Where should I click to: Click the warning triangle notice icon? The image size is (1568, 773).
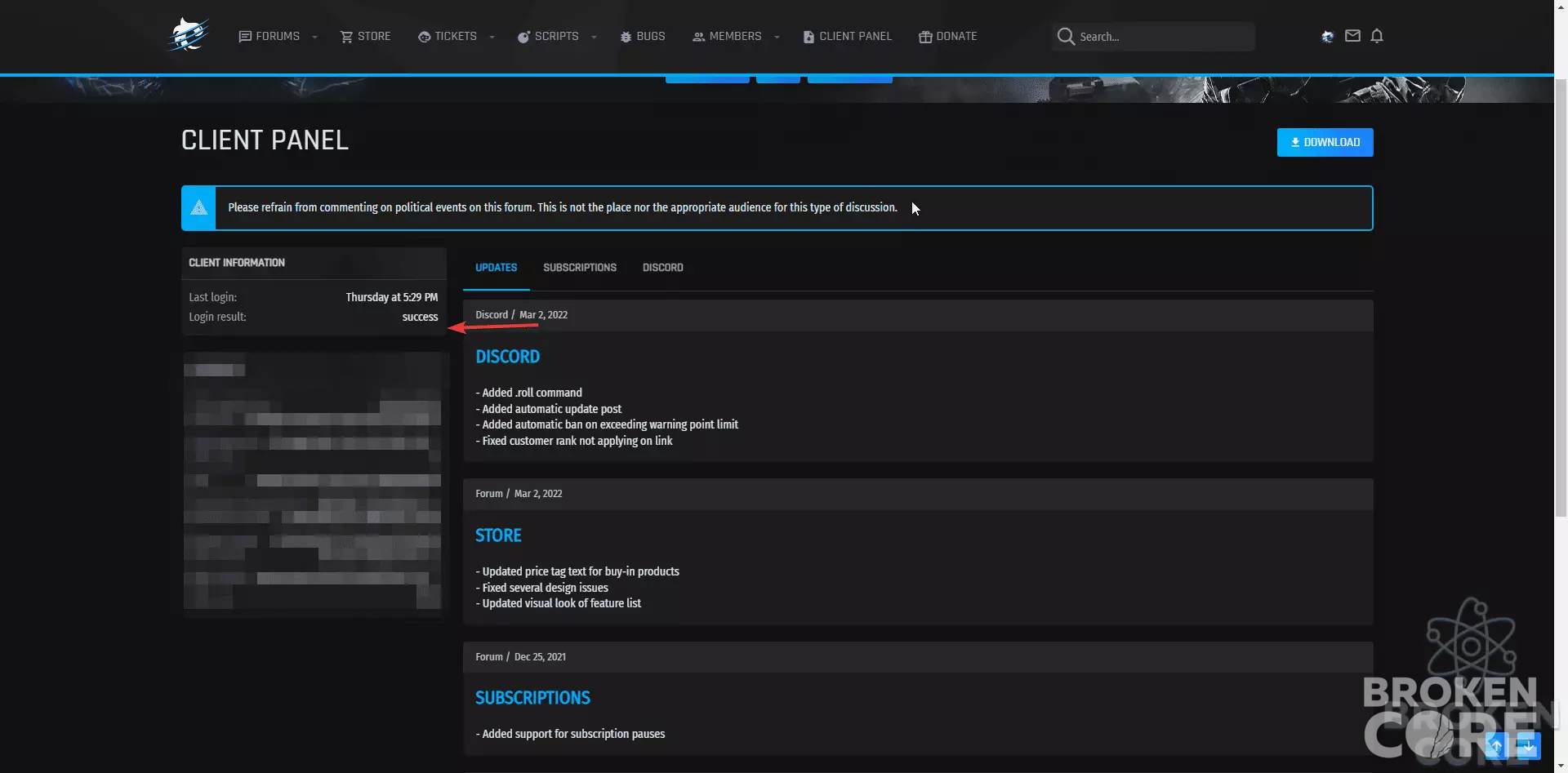click(x=199, y=207)
